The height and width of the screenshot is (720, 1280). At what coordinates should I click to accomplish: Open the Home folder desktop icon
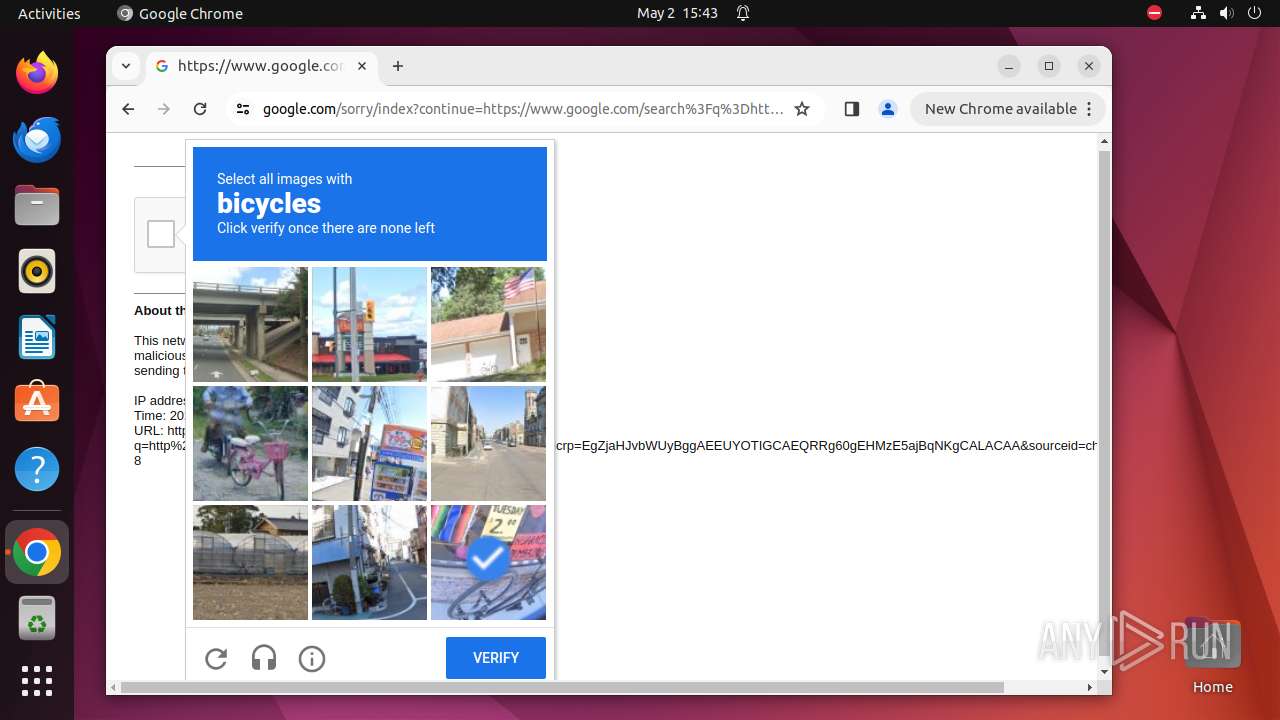coord(1212,656)
